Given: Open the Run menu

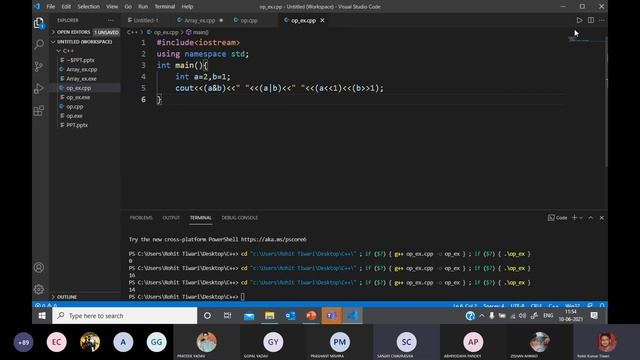Looking at the screenshot, I should (143, 7).
